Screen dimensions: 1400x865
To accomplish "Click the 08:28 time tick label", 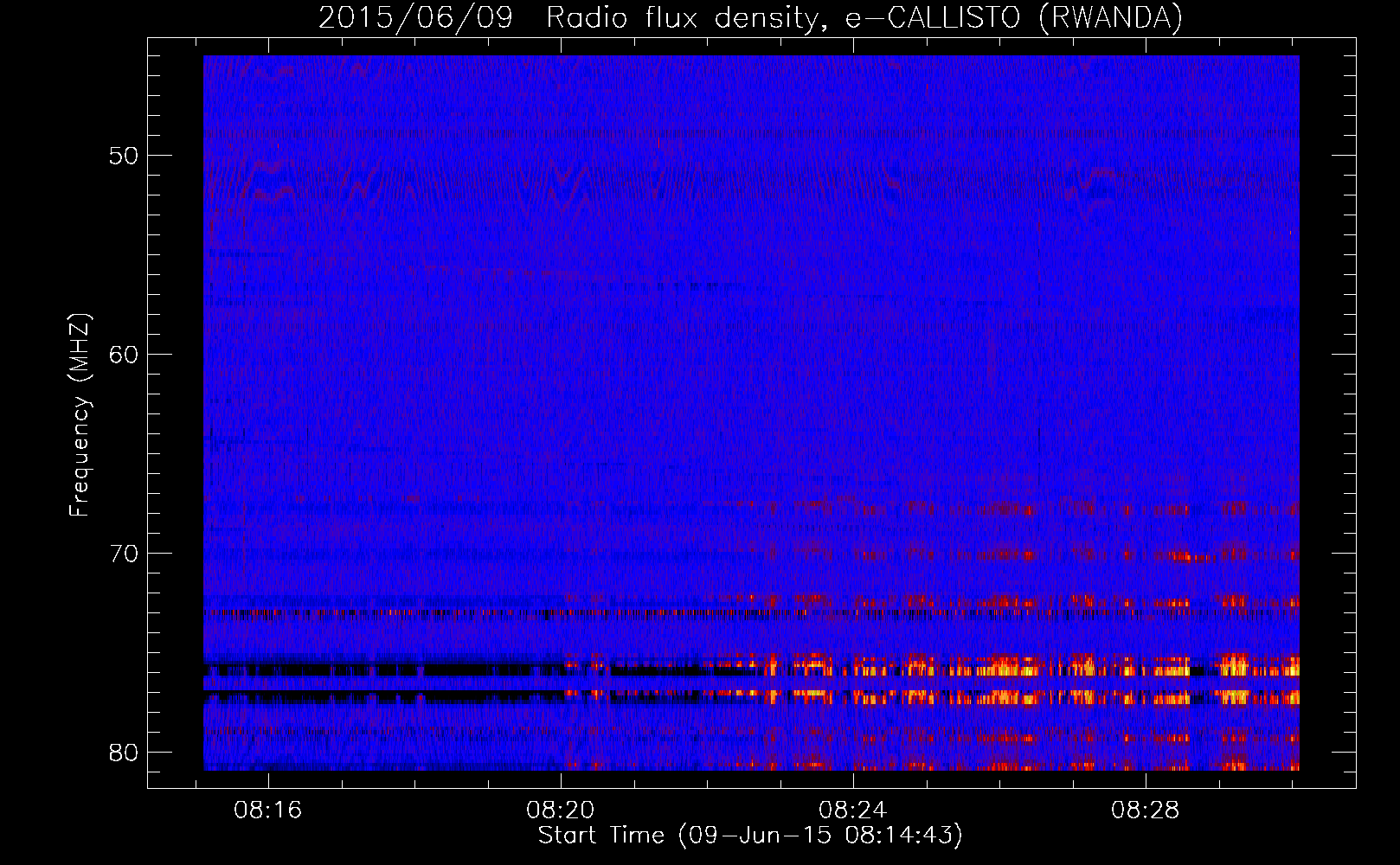I will (1146, 810).
